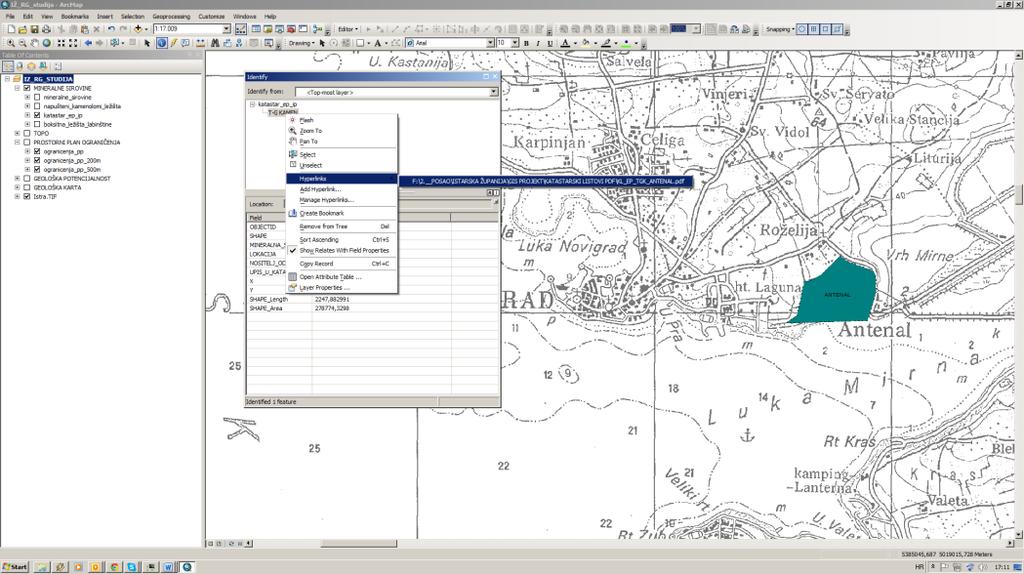Go back to previous extent arrow

88,43
